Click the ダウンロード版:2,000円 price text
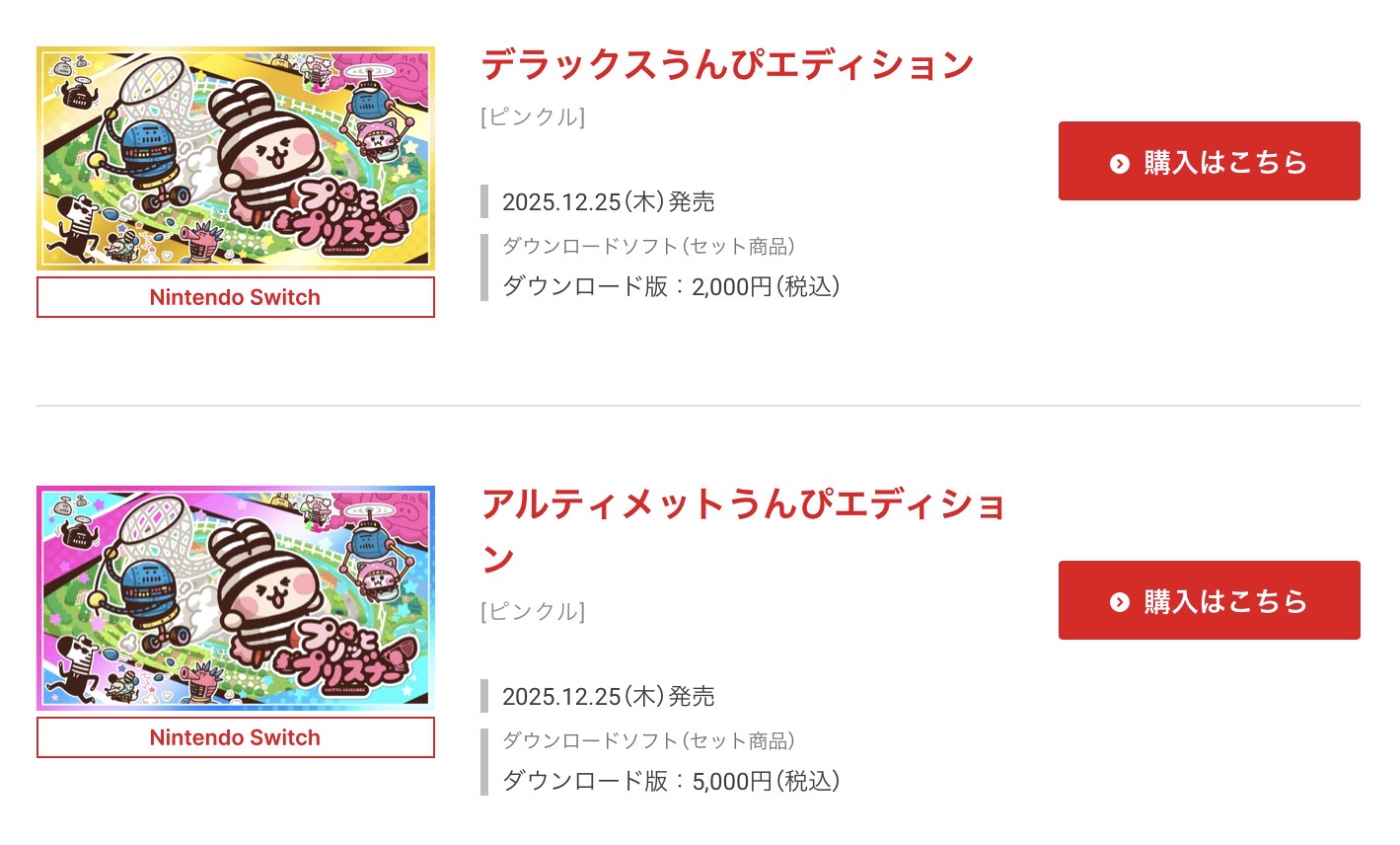1400x845 pixels. pos(671,287)
